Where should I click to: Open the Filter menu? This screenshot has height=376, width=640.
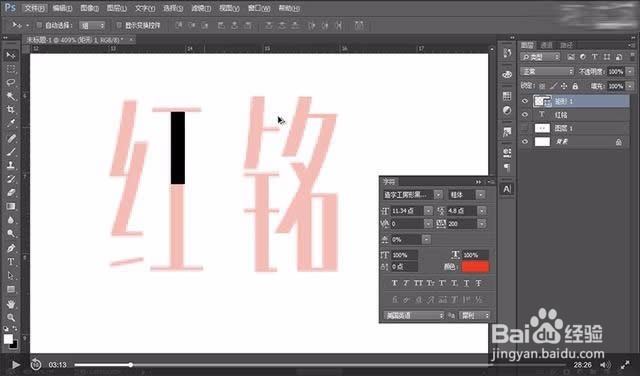tap(201, 8)
